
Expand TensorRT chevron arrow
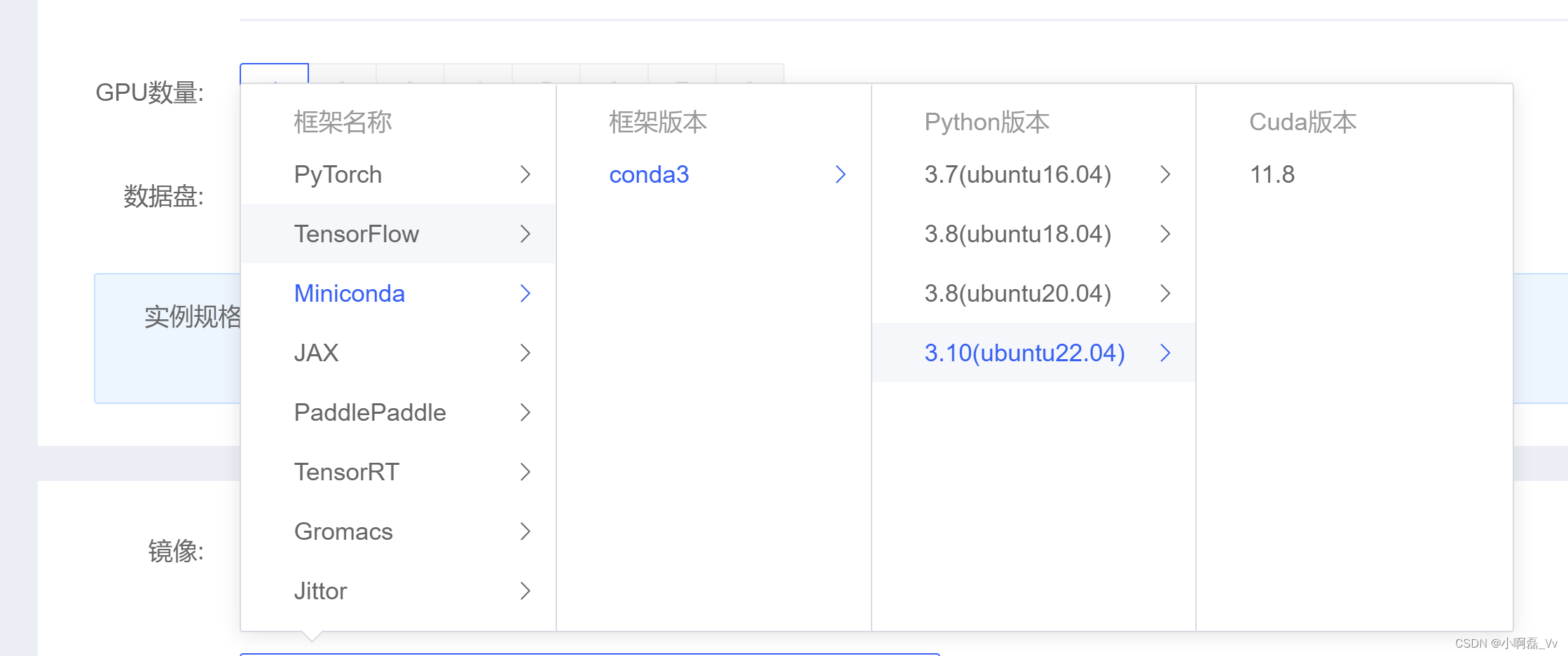click(525, 472)
